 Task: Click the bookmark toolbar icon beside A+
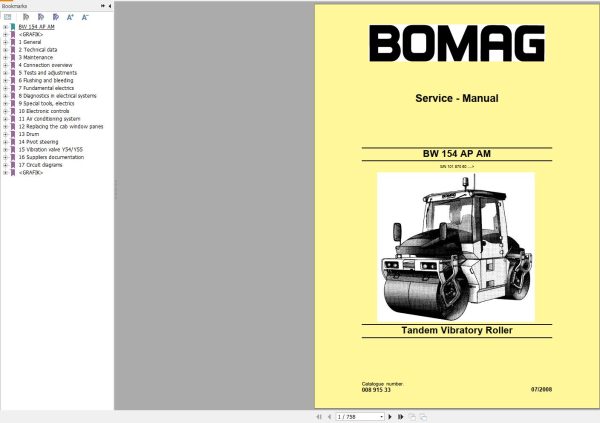[56, 17]
